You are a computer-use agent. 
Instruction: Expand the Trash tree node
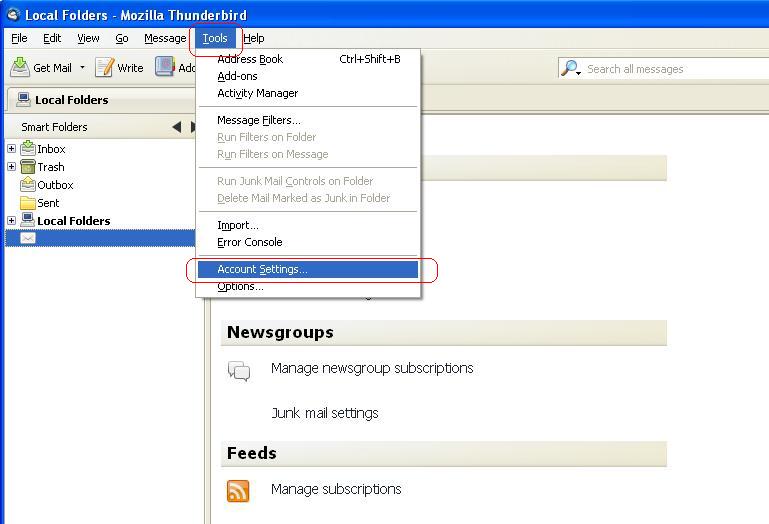[x=12, y=167]
